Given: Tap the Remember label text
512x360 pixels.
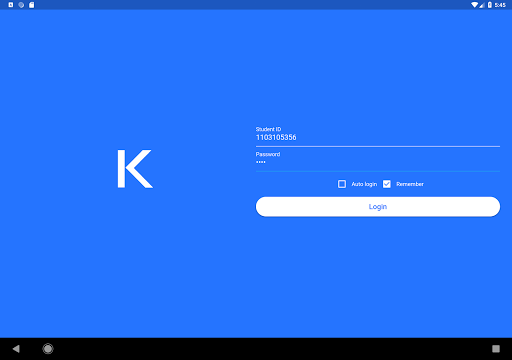Looking at the screenshot, I should pos(410,184).
